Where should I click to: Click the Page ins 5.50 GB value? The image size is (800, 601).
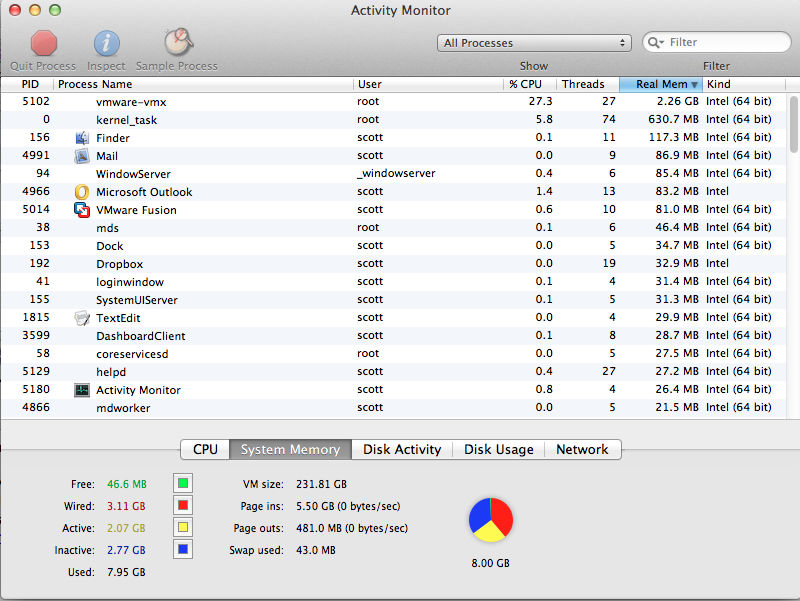[x=348, y=506]
